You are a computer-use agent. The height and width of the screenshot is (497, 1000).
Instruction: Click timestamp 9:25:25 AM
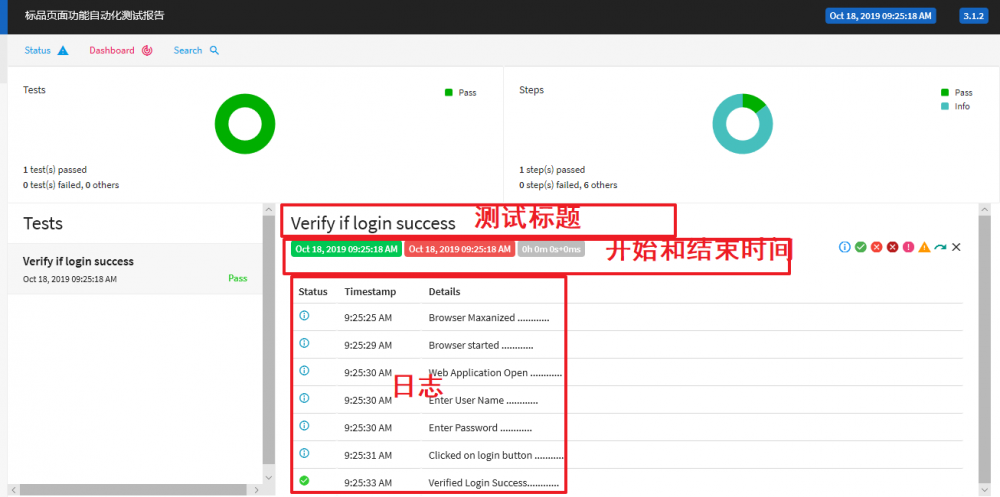click(x=368, y=318)
